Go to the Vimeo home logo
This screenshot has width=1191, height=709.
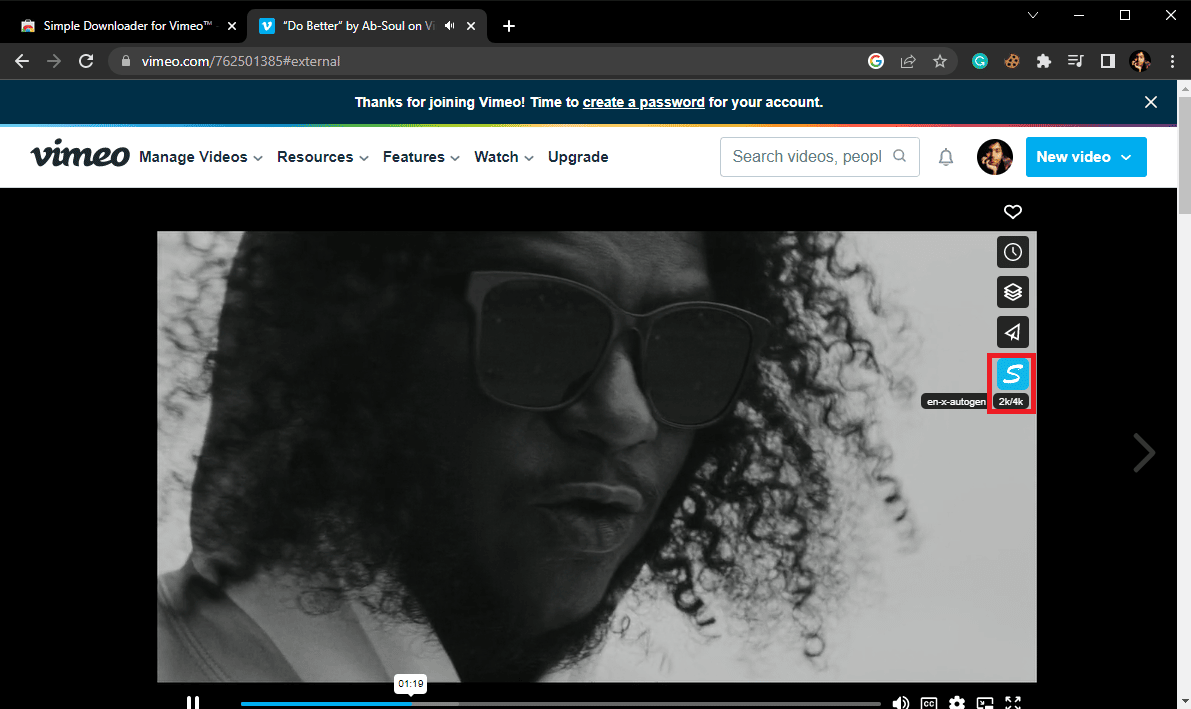[x=80, y=154]
